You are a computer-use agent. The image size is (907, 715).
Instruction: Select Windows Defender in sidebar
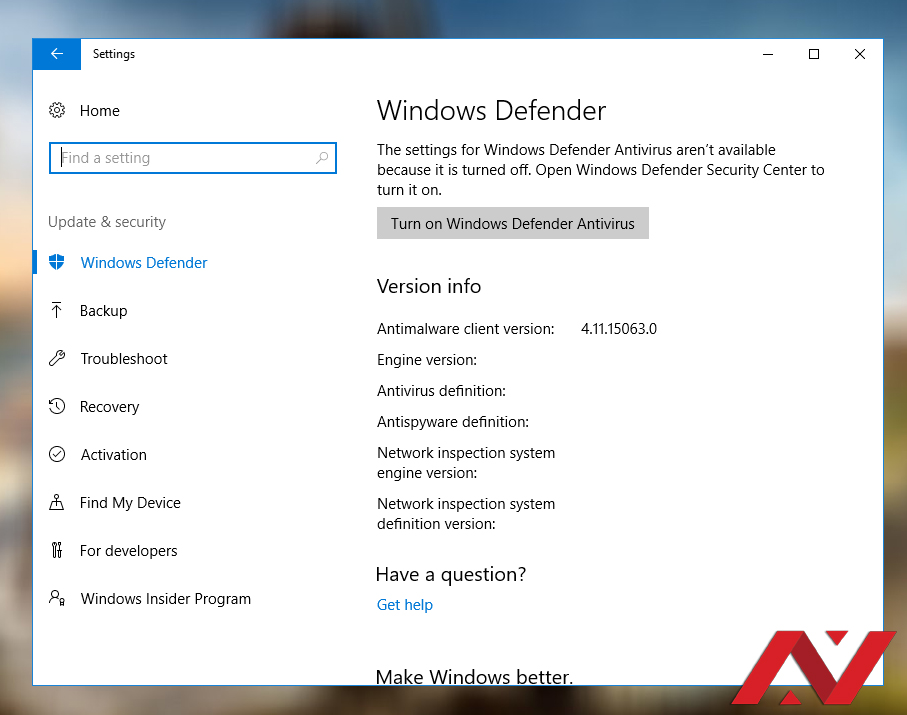pyautogui.click(x=143, y=263)
